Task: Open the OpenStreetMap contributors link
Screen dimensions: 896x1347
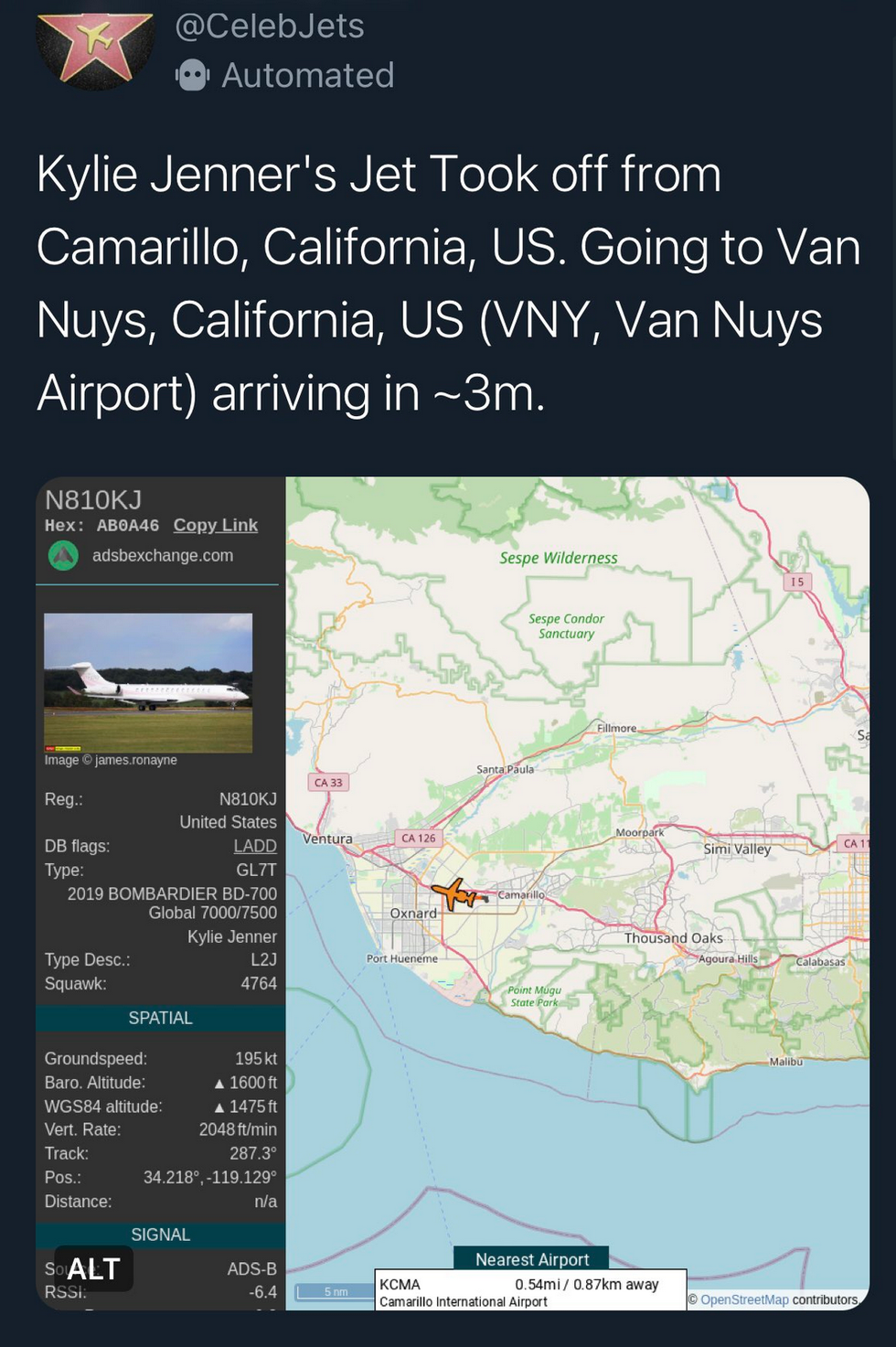Action: pyautogui.click(x=744, y=1299)
